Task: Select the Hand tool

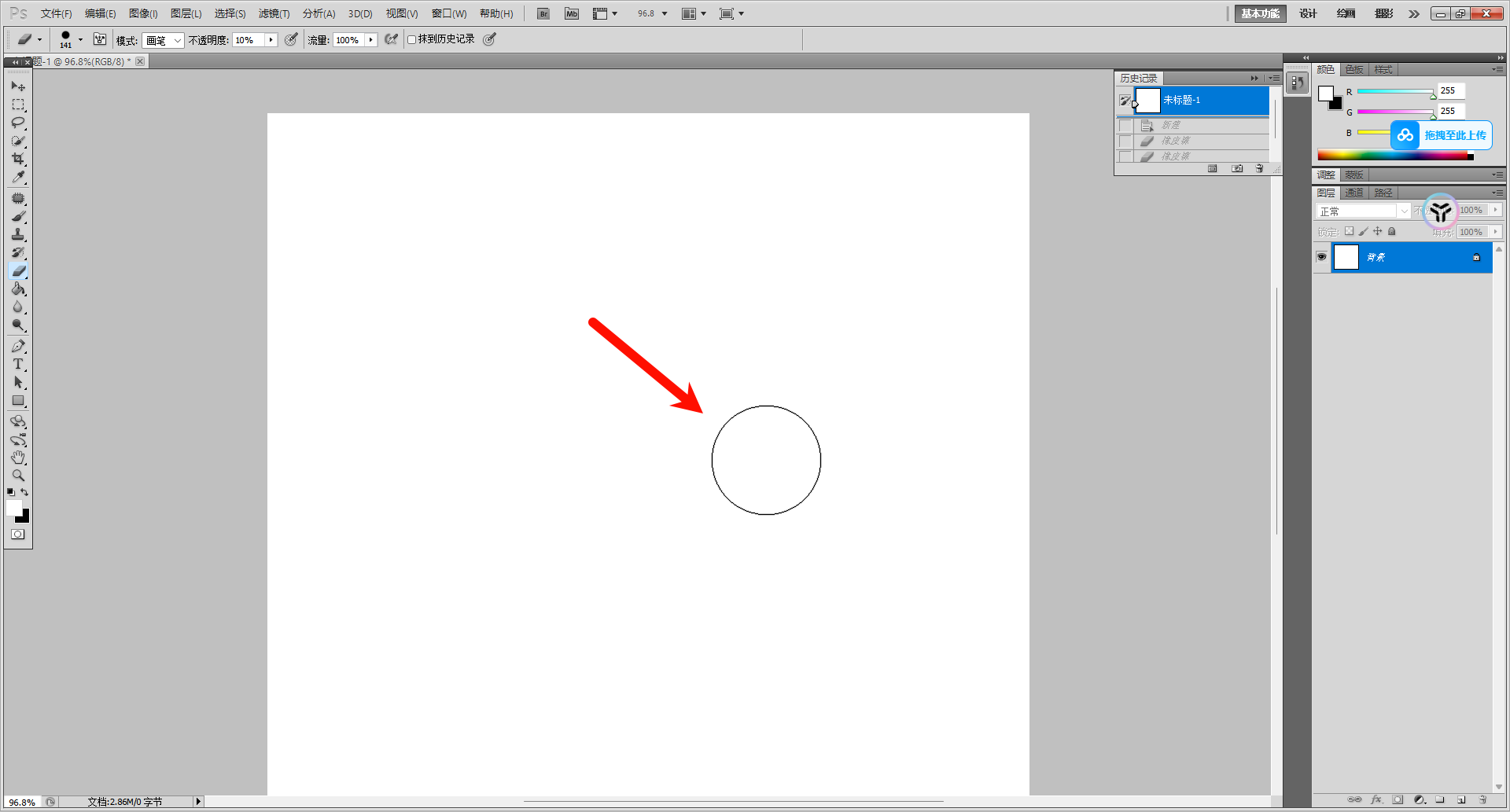Action: (18, 457)
